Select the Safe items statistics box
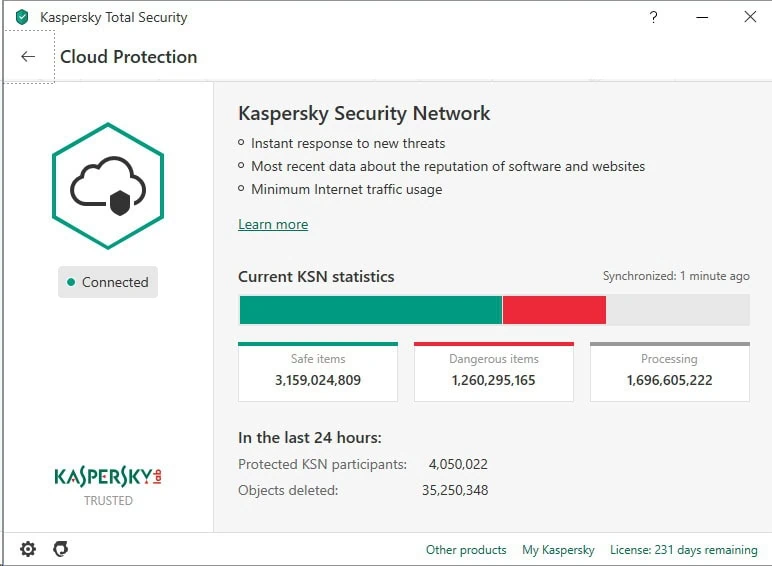The height and width of the screenshot is (566, 772). (x=318, y=371)
